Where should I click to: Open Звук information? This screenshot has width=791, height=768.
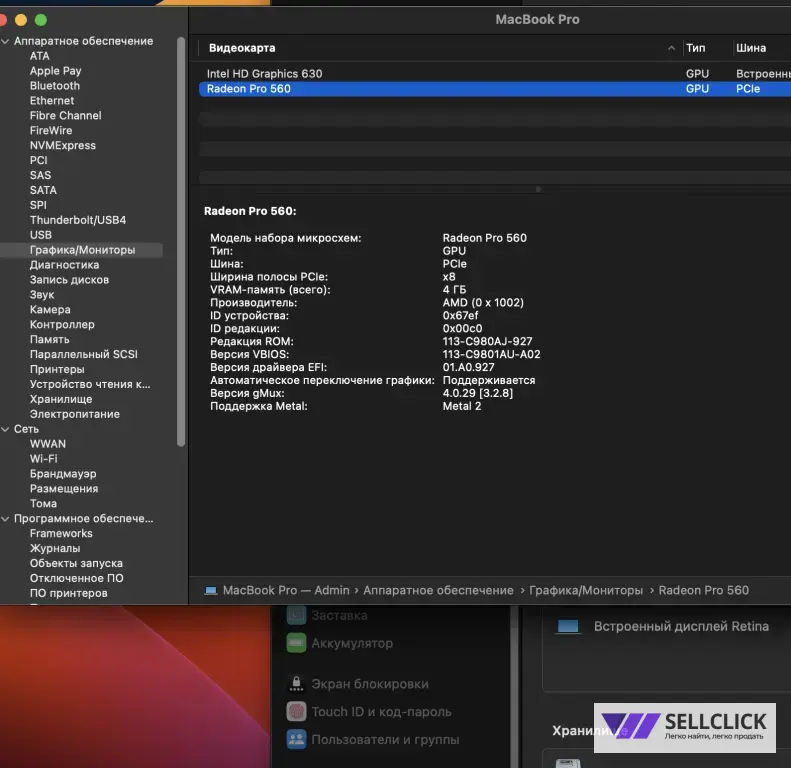click(x=42, y=295)
